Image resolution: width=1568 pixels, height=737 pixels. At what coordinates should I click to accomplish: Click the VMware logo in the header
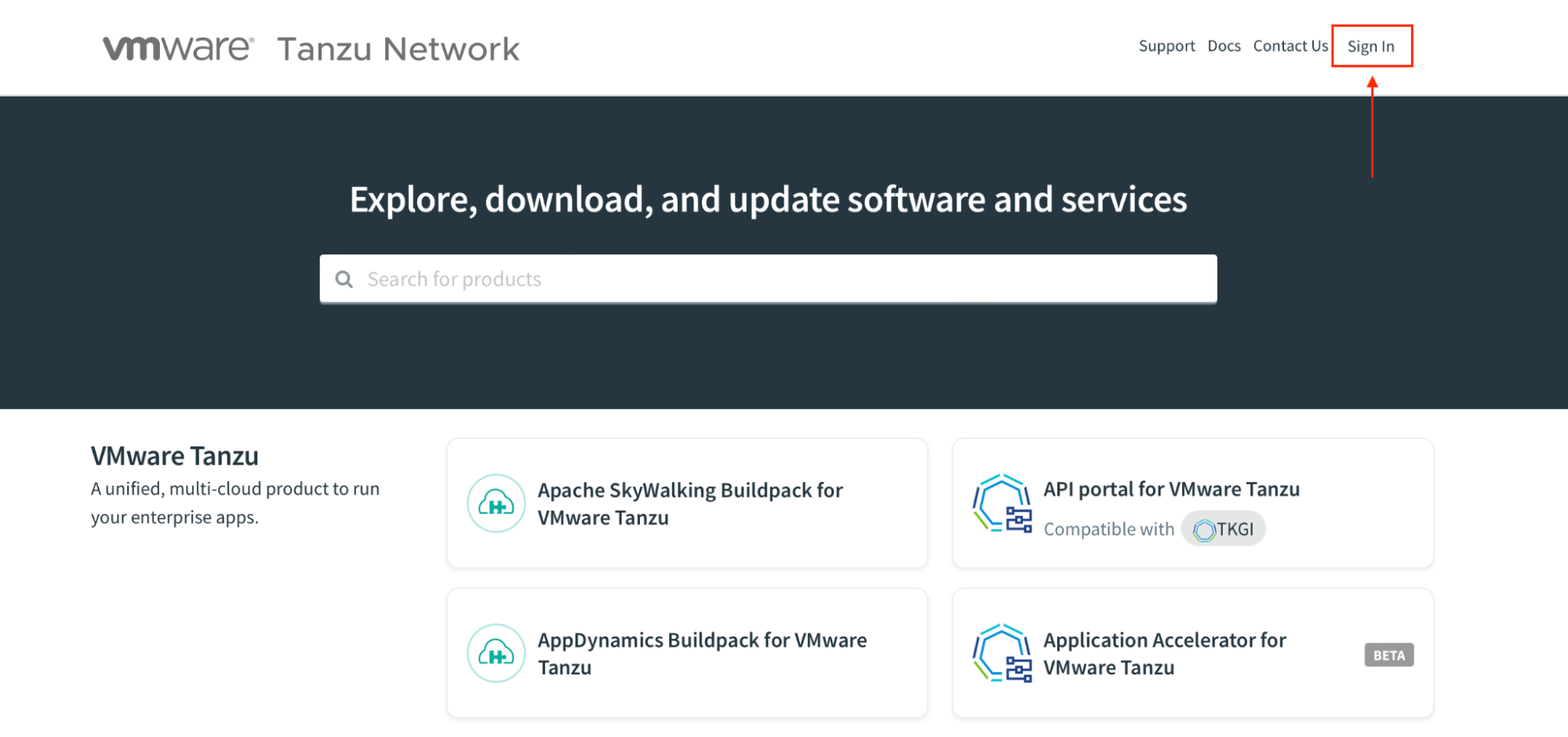pos(178,48)
